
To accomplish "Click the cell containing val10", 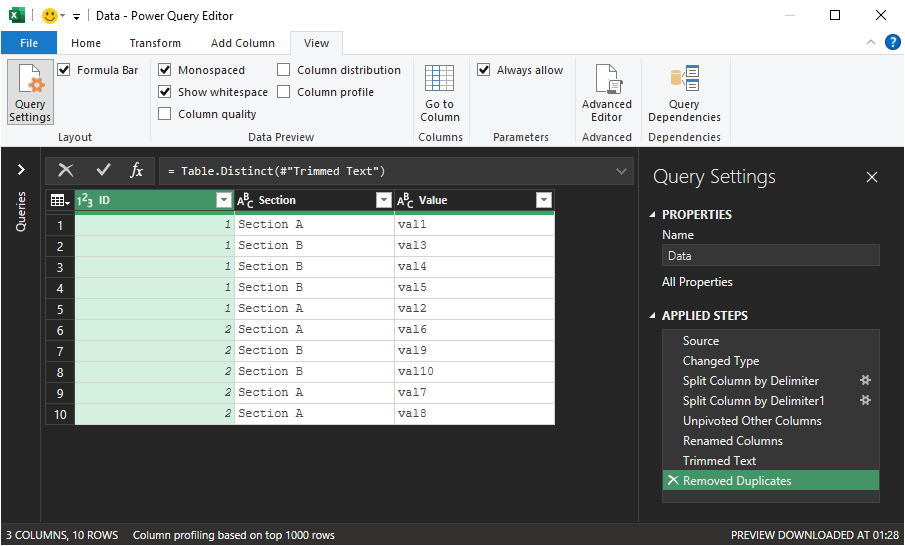I will click(x=474, y=372).
